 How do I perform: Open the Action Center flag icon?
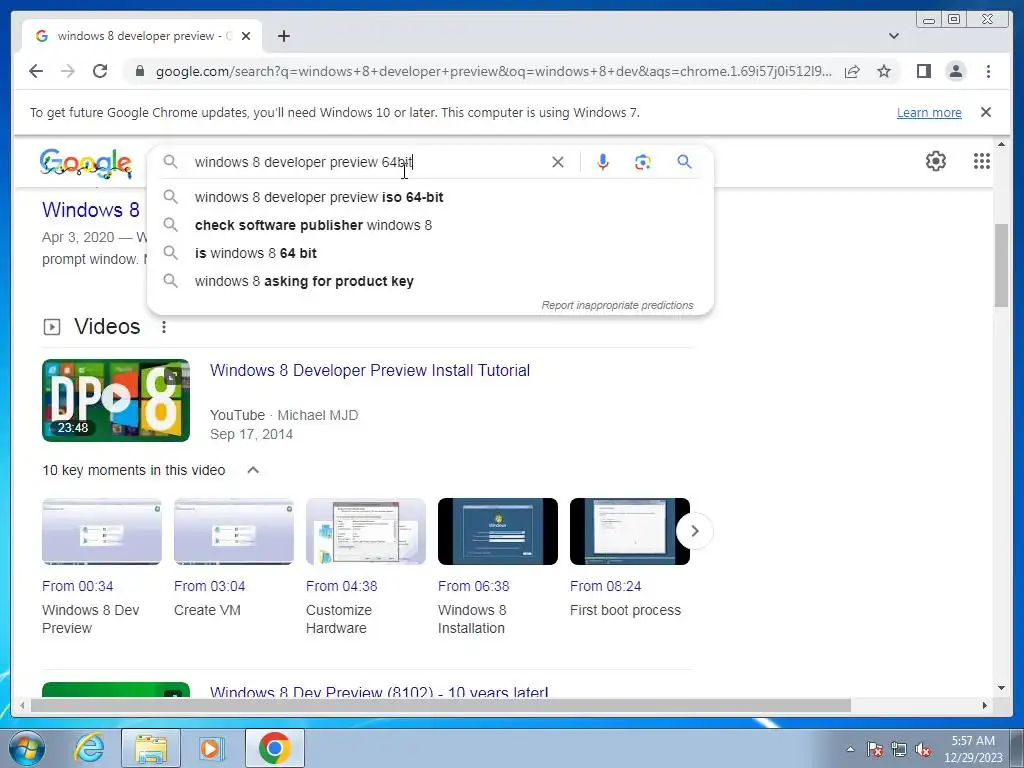click(x=875, y=749)
